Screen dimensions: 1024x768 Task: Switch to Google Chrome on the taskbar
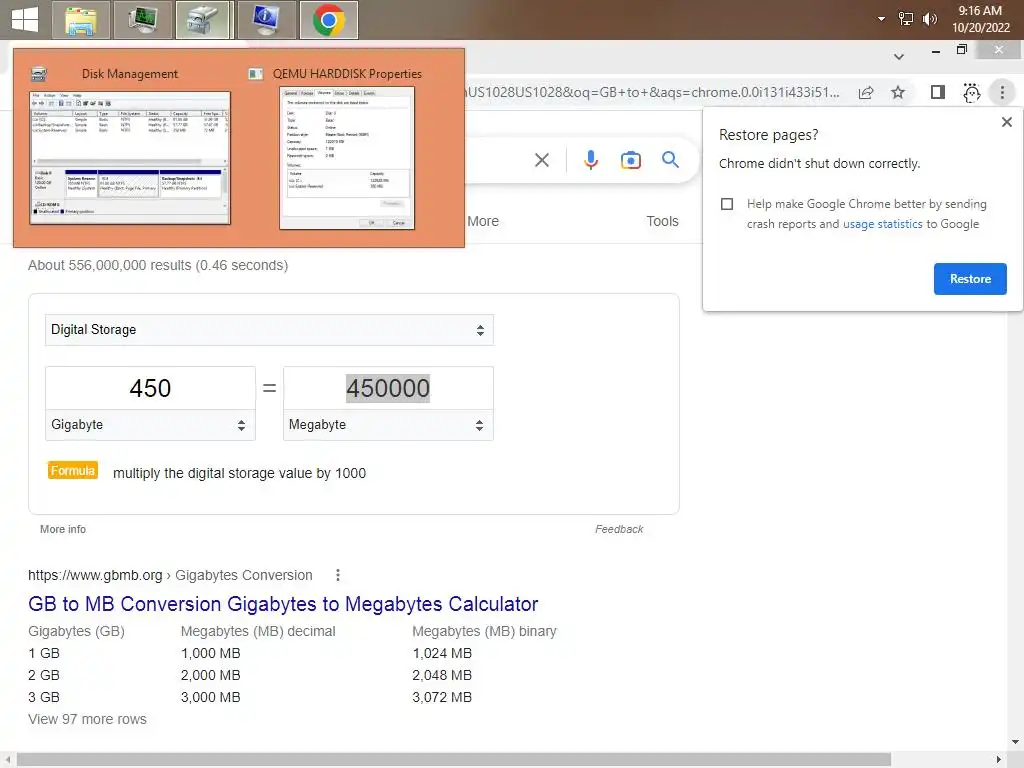click(328, 20)
